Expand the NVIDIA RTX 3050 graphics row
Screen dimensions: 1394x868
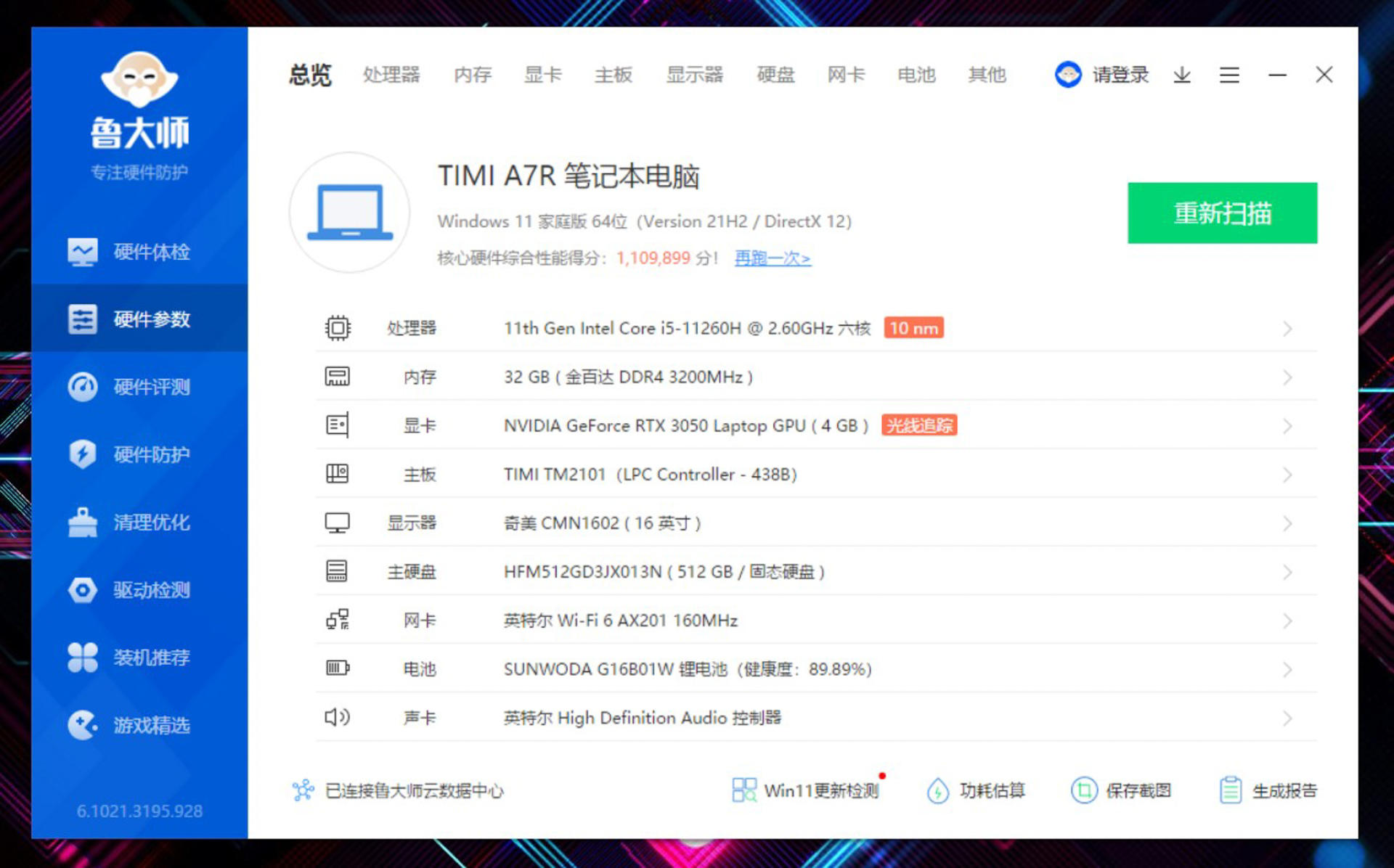[1287, 425]
